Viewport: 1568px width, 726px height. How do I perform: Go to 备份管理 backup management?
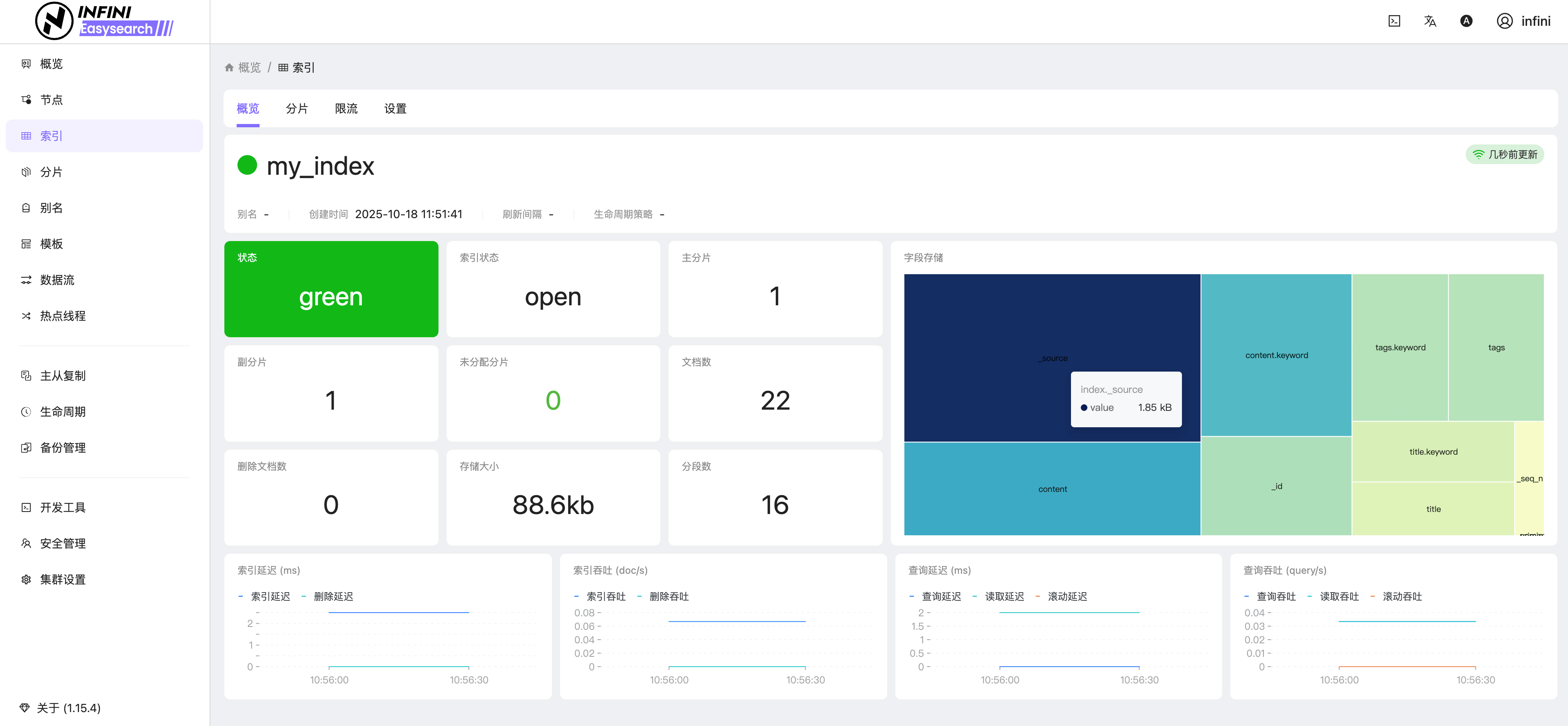(62, 448)
